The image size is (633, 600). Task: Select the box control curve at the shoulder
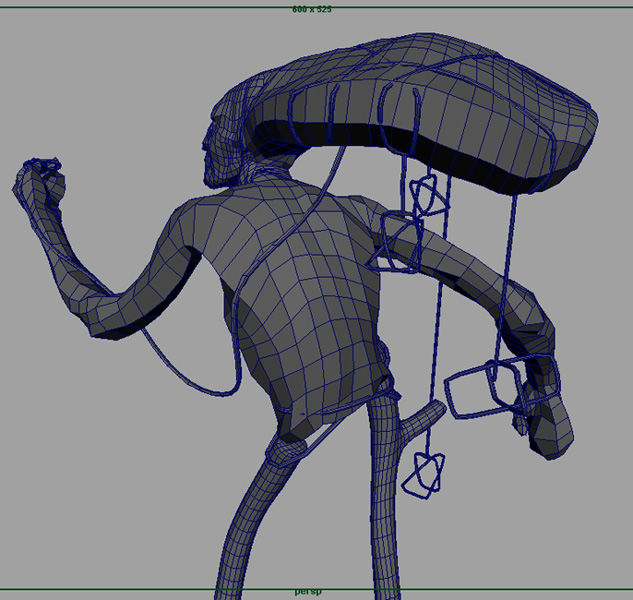coord(396,242)
